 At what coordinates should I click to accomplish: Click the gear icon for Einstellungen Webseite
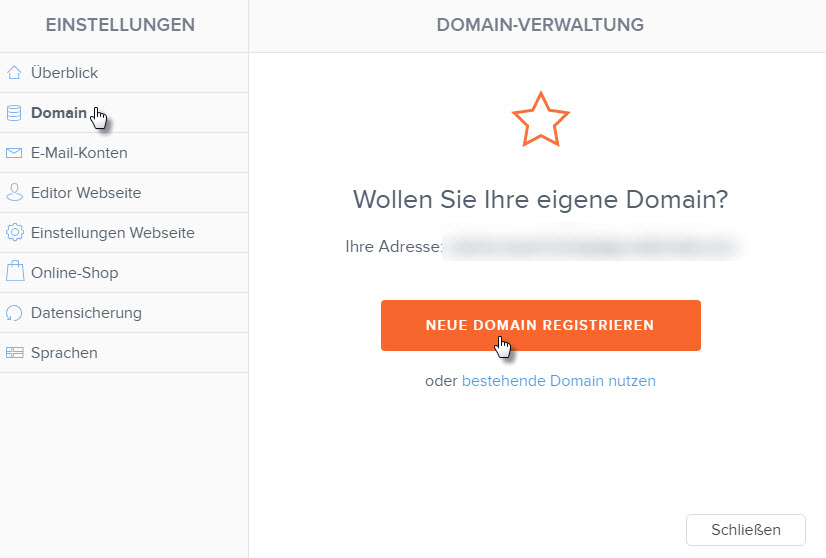pyautogui.click(x=15, y=232)
